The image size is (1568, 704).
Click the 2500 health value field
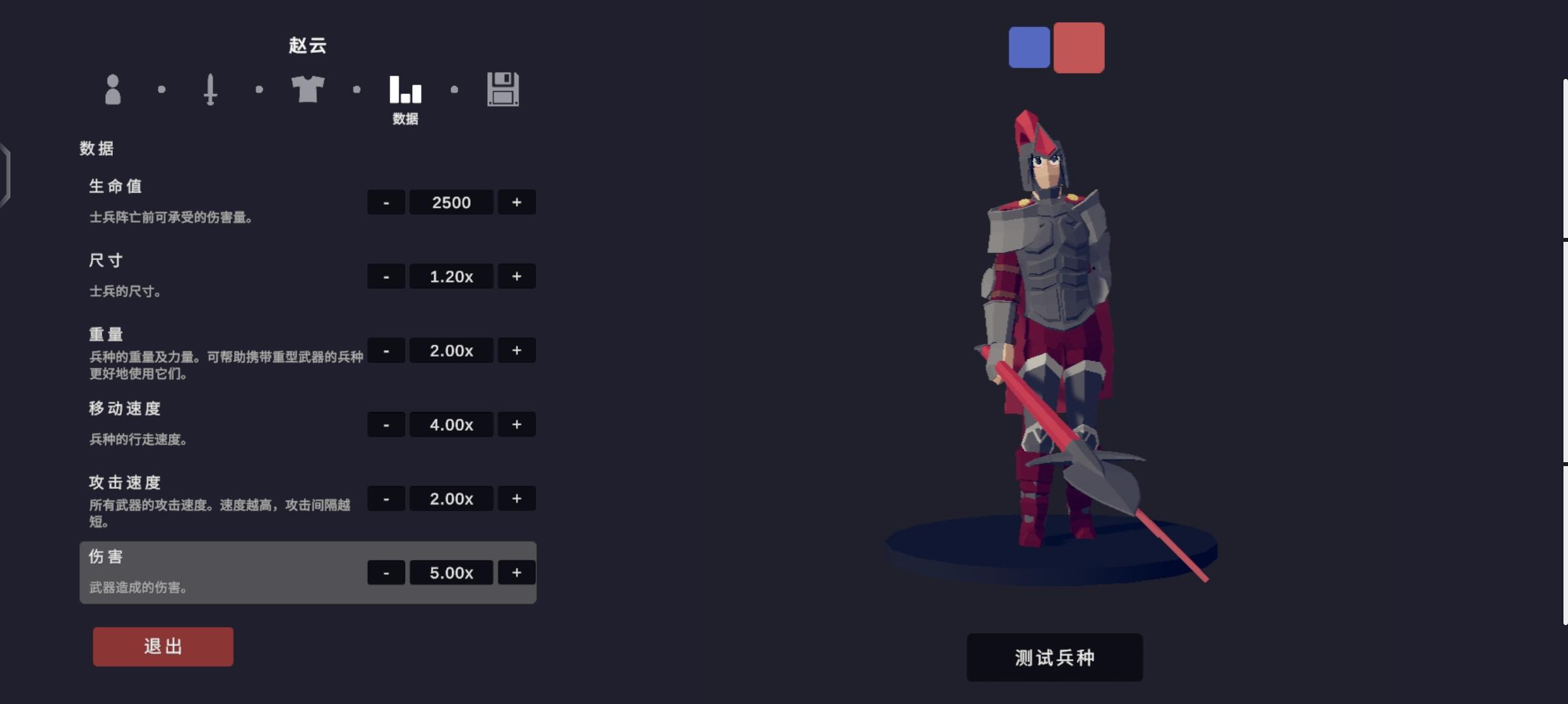tap(451, 202)
